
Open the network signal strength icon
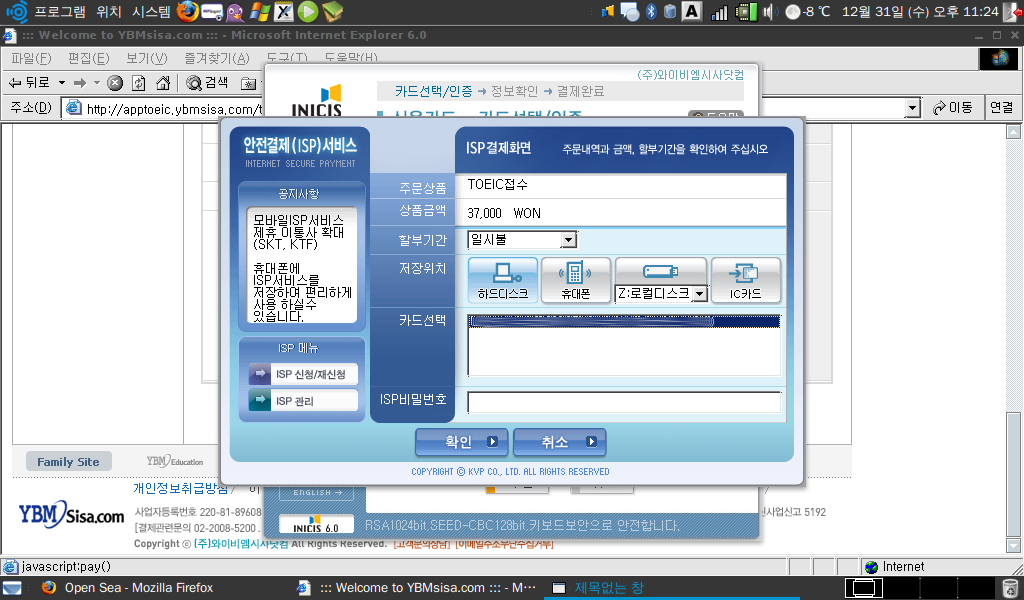click(719, 12)
